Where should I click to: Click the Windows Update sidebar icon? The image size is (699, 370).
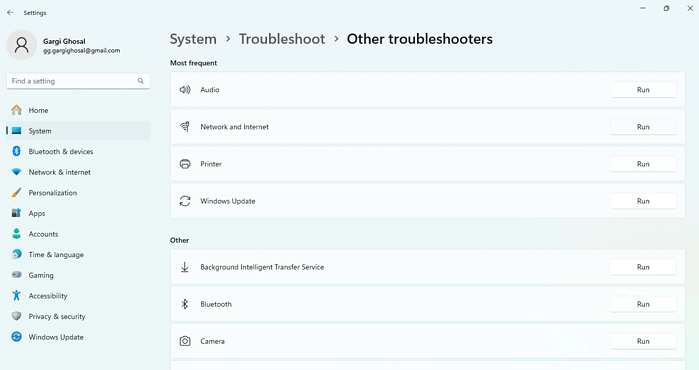pos(16,337)
